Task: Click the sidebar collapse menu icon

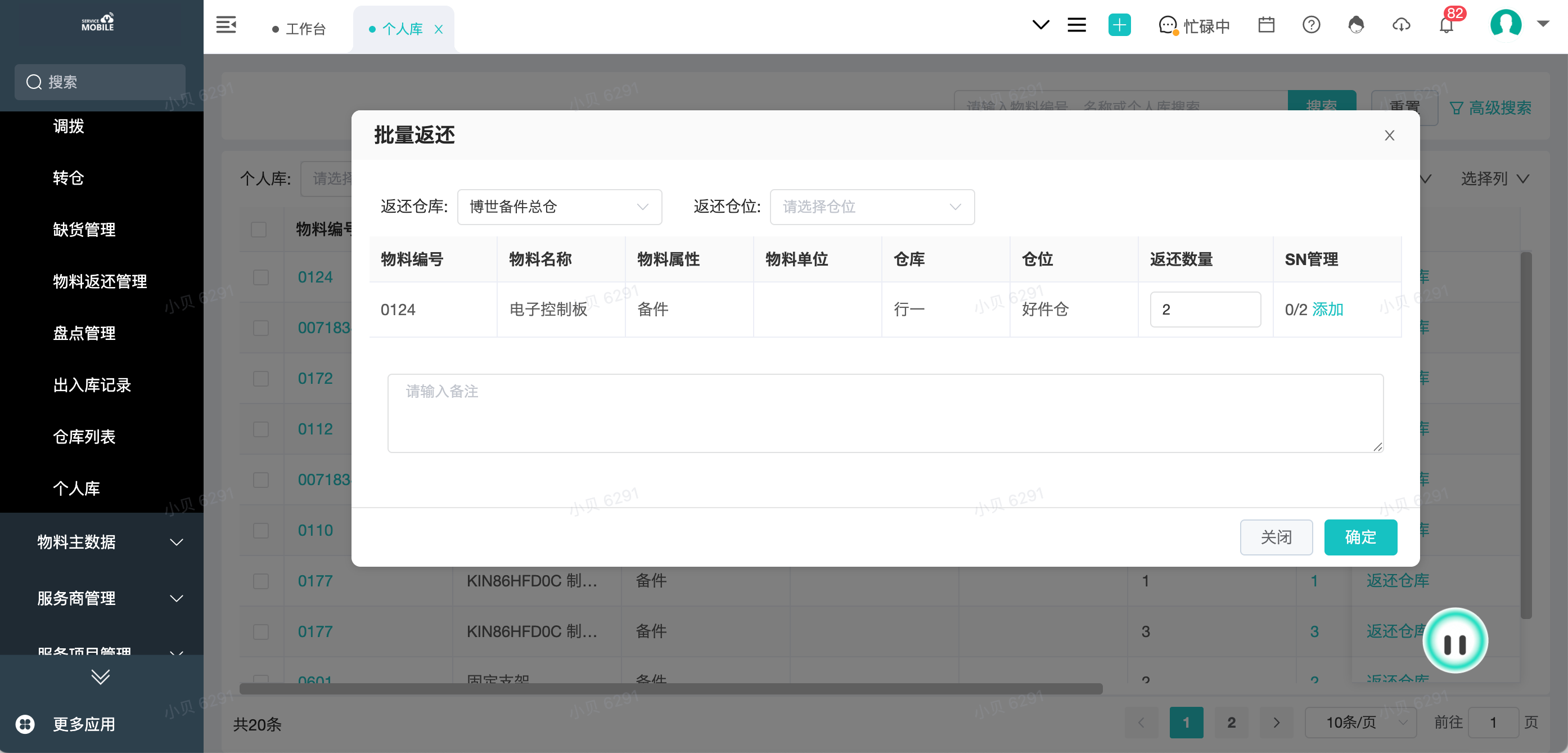Action: [226, 25]
